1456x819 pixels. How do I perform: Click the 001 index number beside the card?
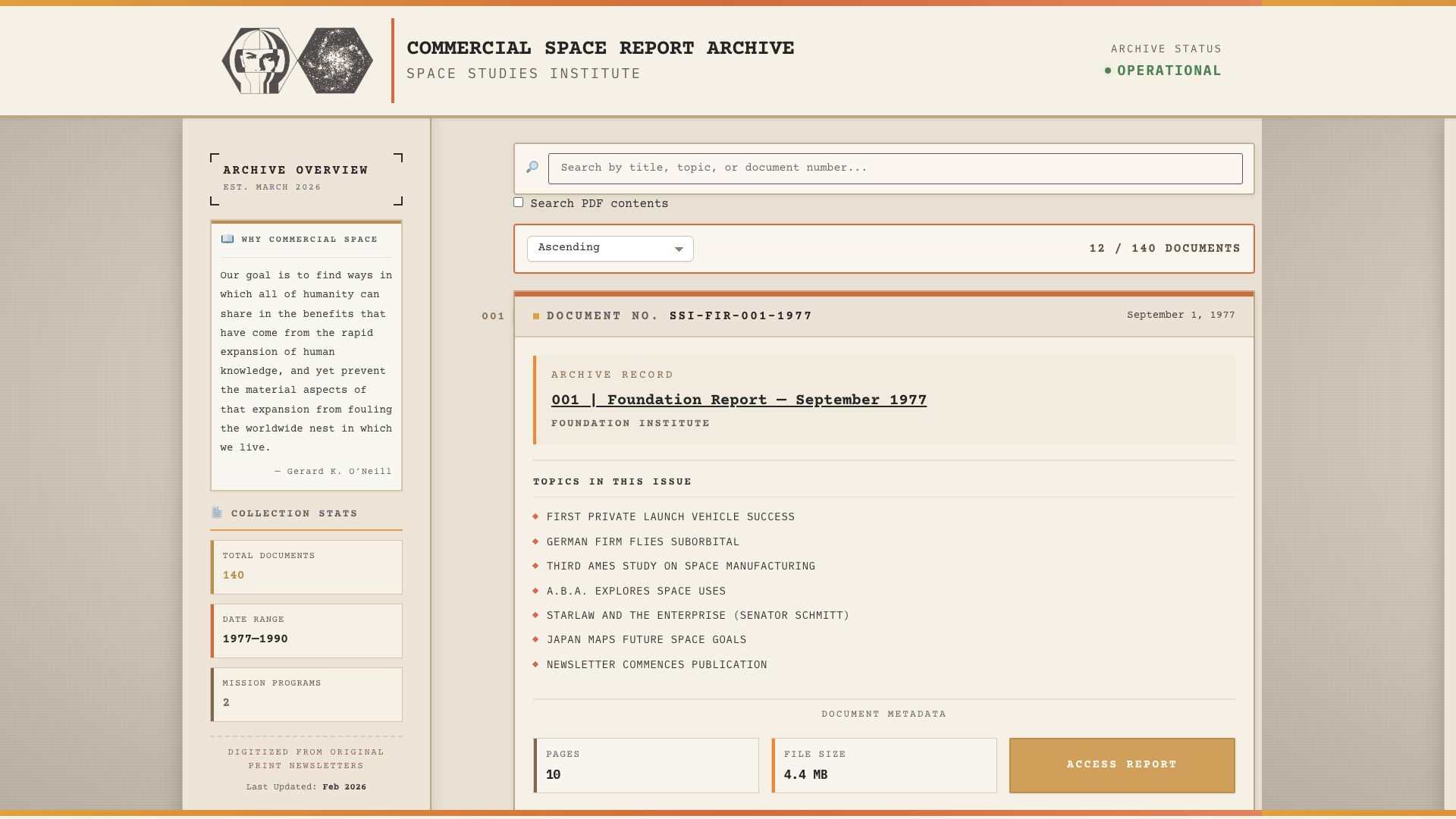click(493, 316)
